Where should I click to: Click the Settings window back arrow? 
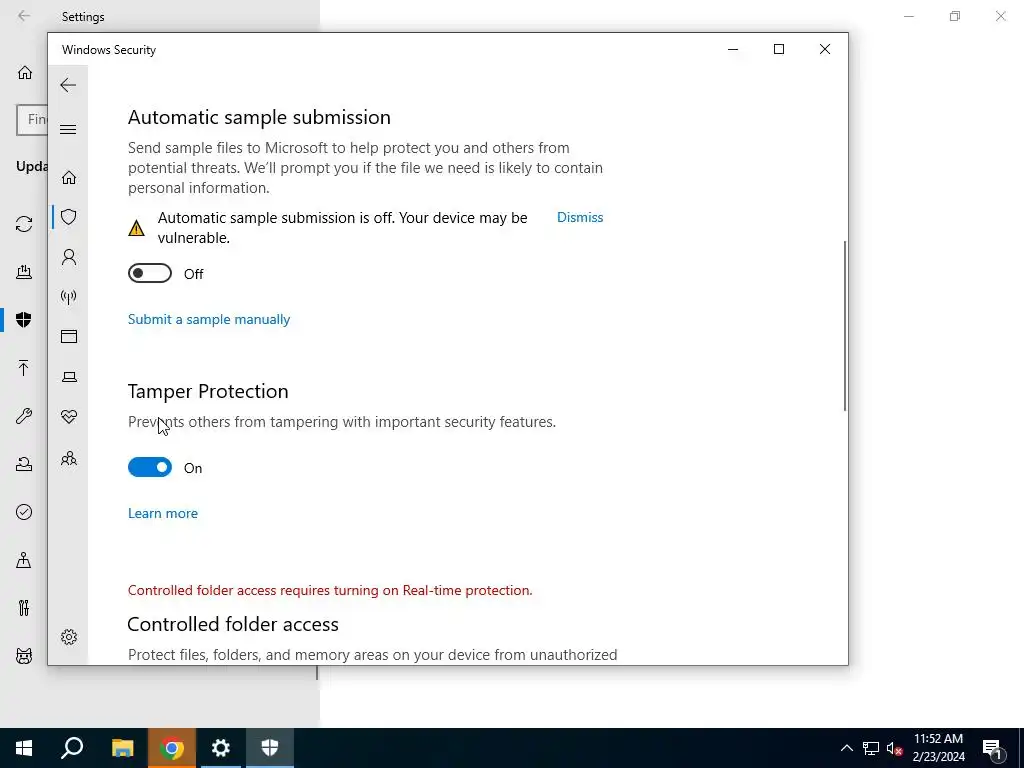24,16
